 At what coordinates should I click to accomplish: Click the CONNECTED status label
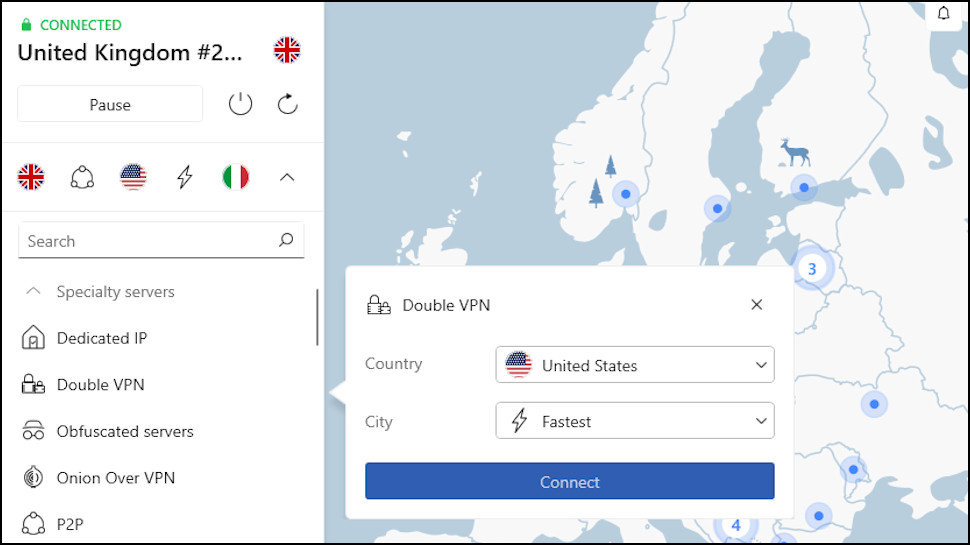point(81,25)
